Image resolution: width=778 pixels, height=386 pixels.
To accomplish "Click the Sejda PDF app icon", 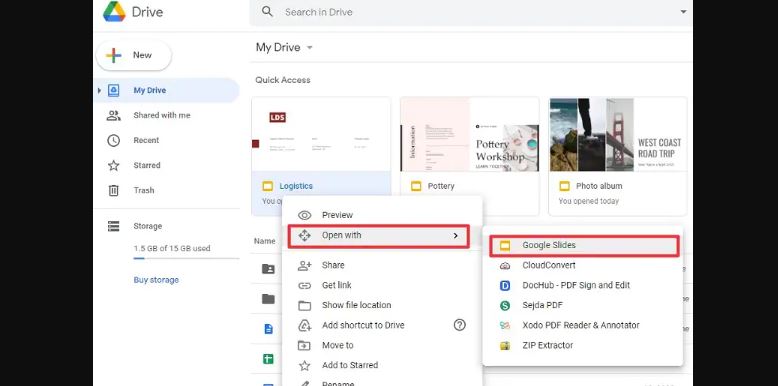I will tap(505, 306).
